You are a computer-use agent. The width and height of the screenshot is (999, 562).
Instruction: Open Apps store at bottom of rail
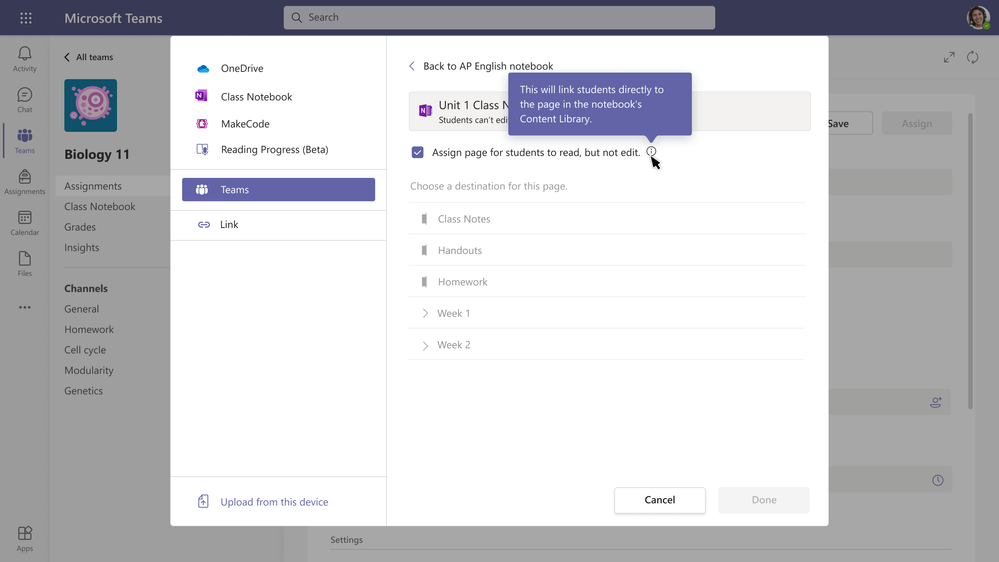click(25, 538)
